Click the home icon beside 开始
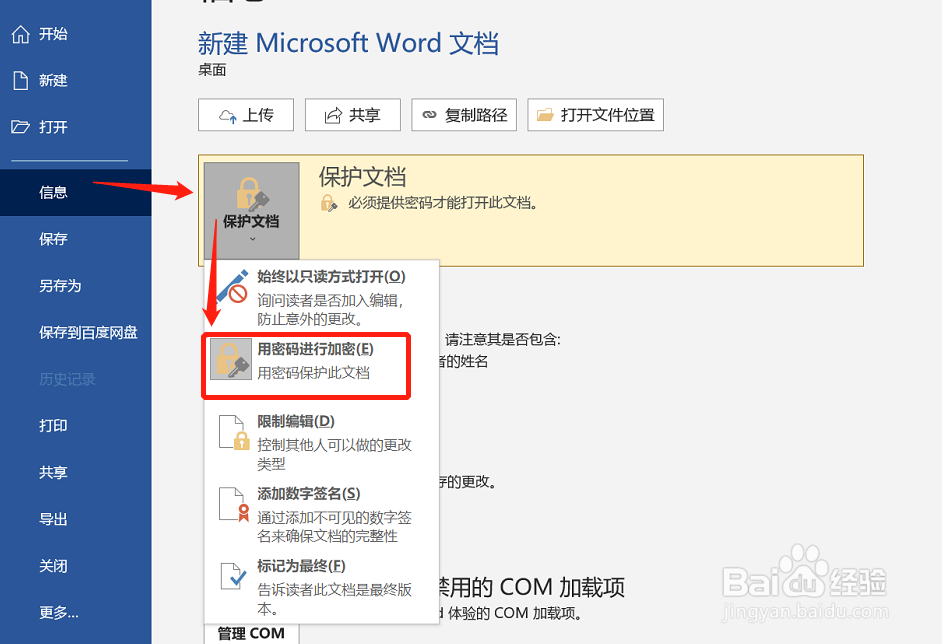942x644 pixels. [20, 34]
